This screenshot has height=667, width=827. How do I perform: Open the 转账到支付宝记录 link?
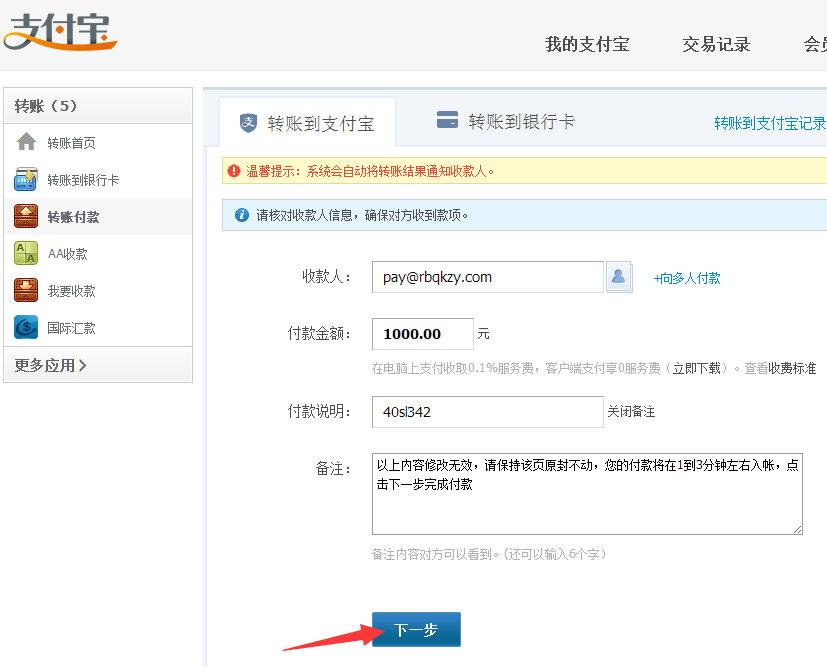(x=770, y=123)
